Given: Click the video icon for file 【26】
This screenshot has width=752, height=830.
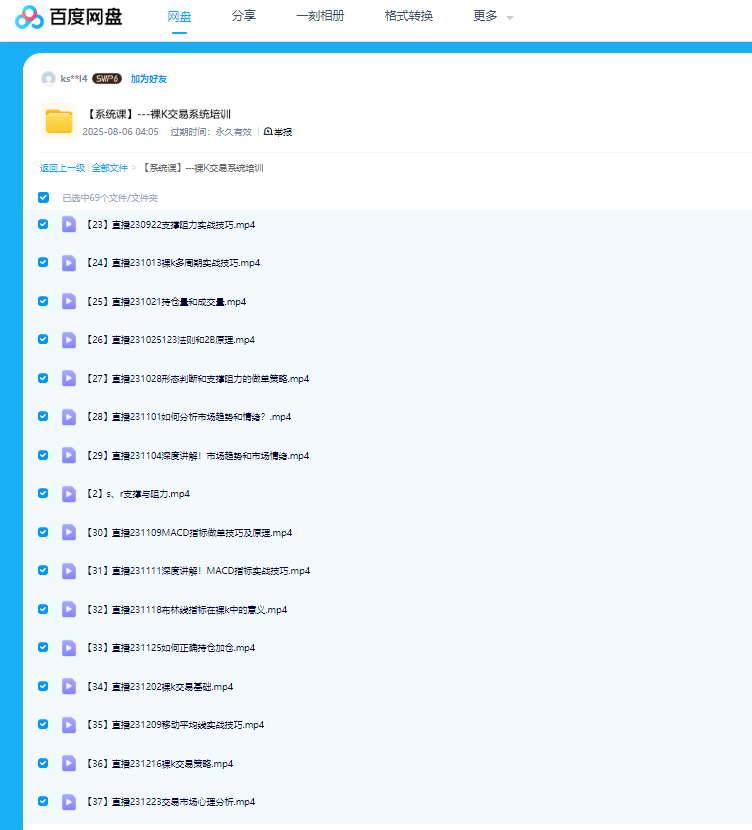Looking at the screenshot, I should click(x=69, y=340).
